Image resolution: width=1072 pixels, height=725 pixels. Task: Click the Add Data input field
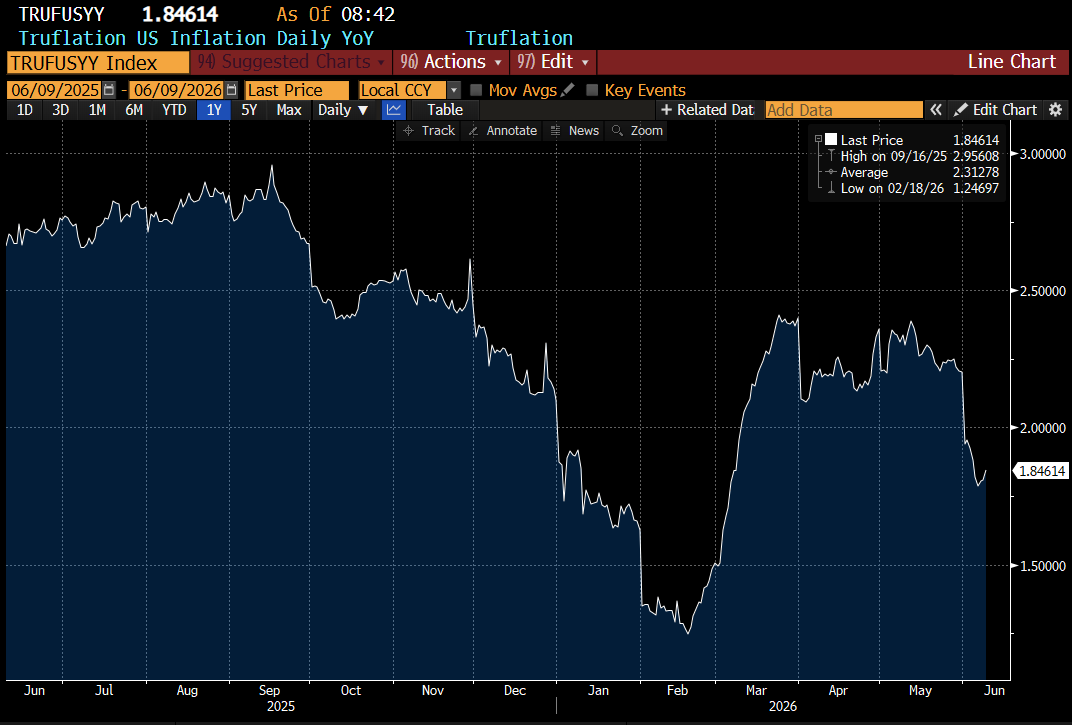[x=844, y=109]
